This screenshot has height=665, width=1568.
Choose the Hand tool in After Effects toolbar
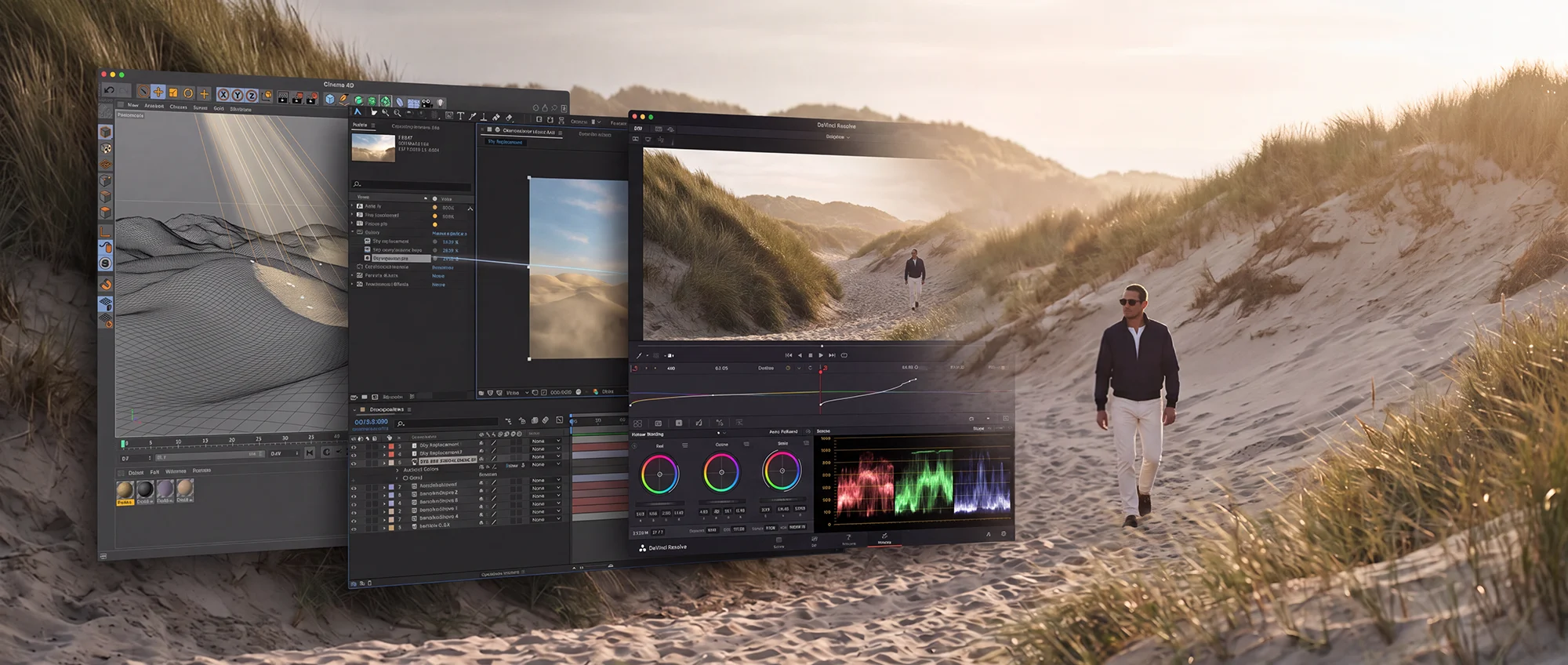(x=374, y=112)
